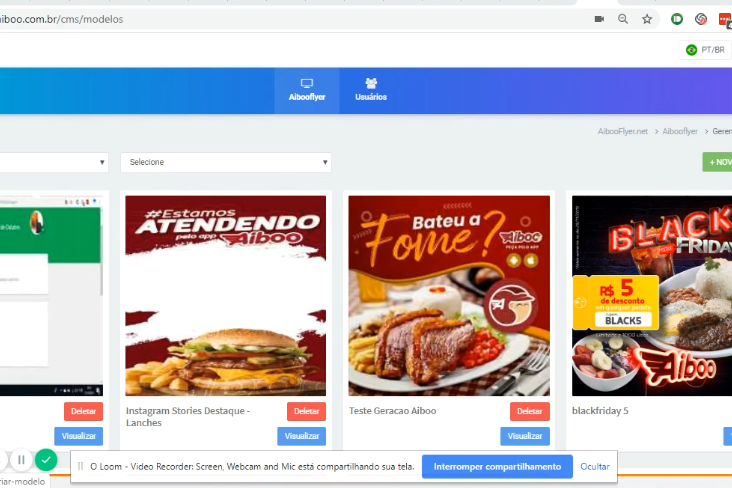Open the leftmost filter dropdown arrow
Viewport: 732px width, 488px height.
tap(103, 162)
